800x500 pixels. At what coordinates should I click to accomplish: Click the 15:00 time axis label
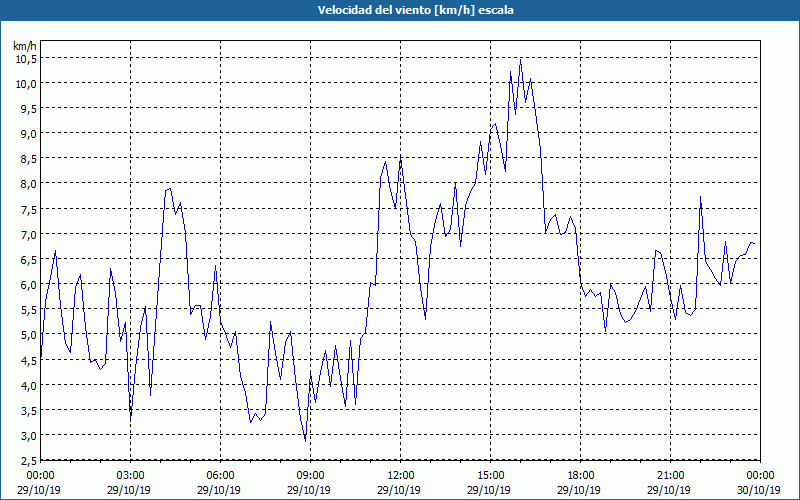(490, 476)
